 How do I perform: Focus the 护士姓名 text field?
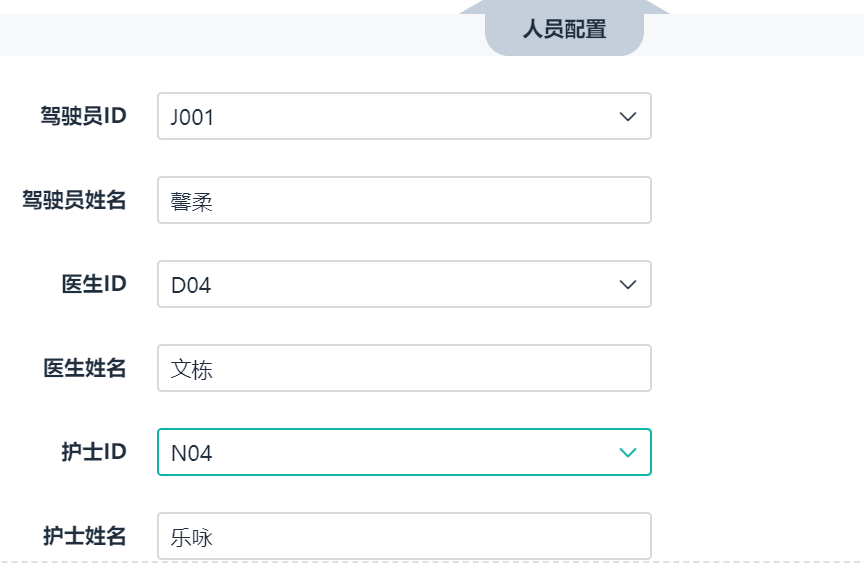404,537
